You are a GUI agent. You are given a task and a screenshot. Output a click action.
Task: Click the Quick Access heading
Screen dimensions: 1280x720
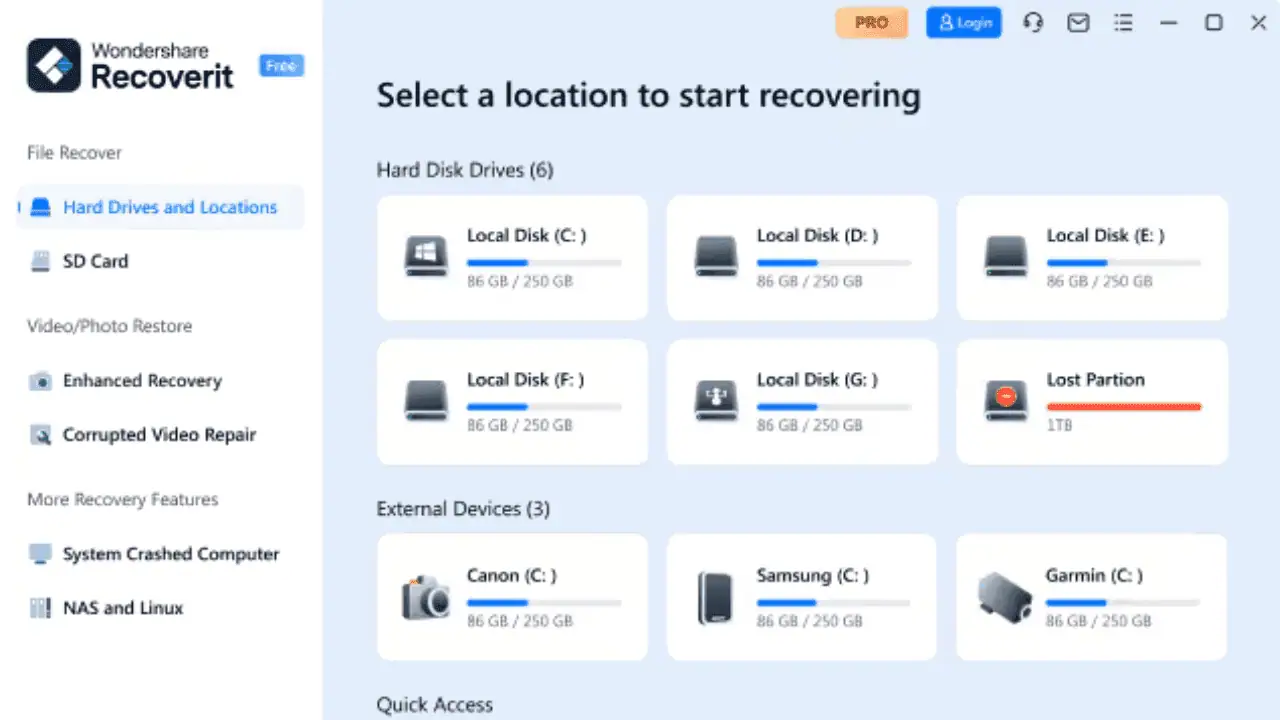(x=435, y=705)
